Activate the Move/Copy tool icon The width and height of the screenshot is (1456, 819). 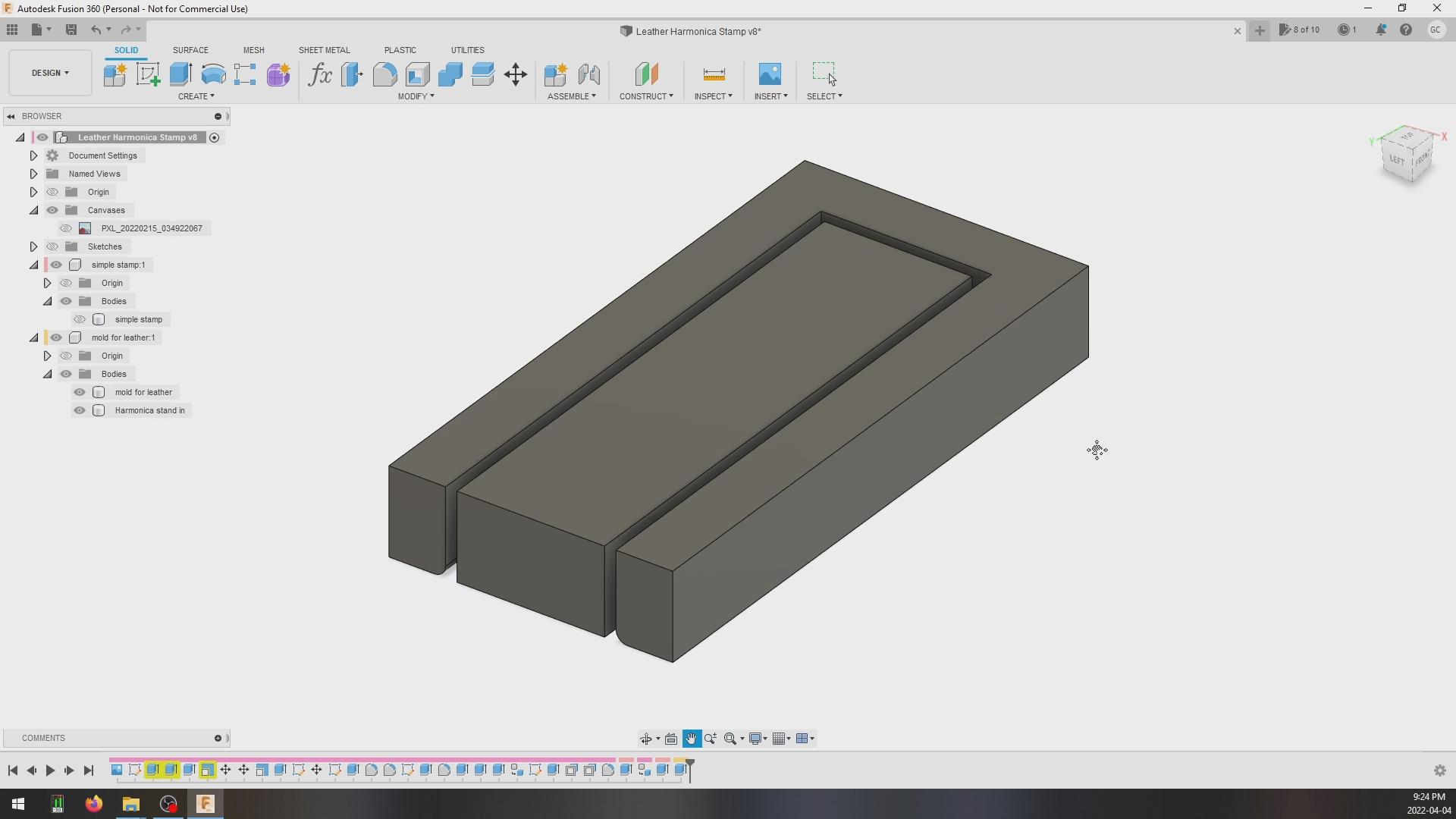(x=516, y=74)
